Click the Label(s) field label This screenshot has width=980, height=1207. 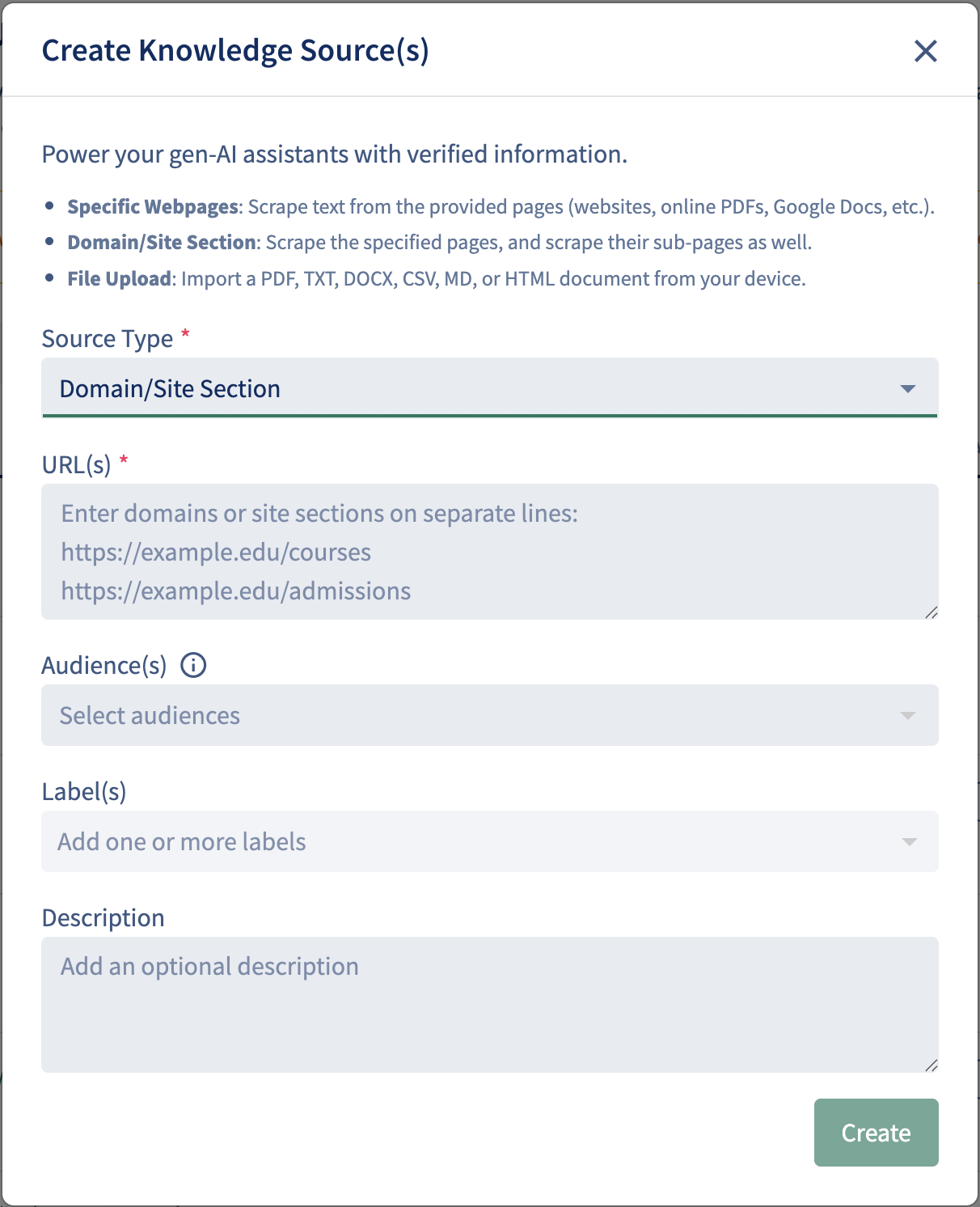(84, 792)
